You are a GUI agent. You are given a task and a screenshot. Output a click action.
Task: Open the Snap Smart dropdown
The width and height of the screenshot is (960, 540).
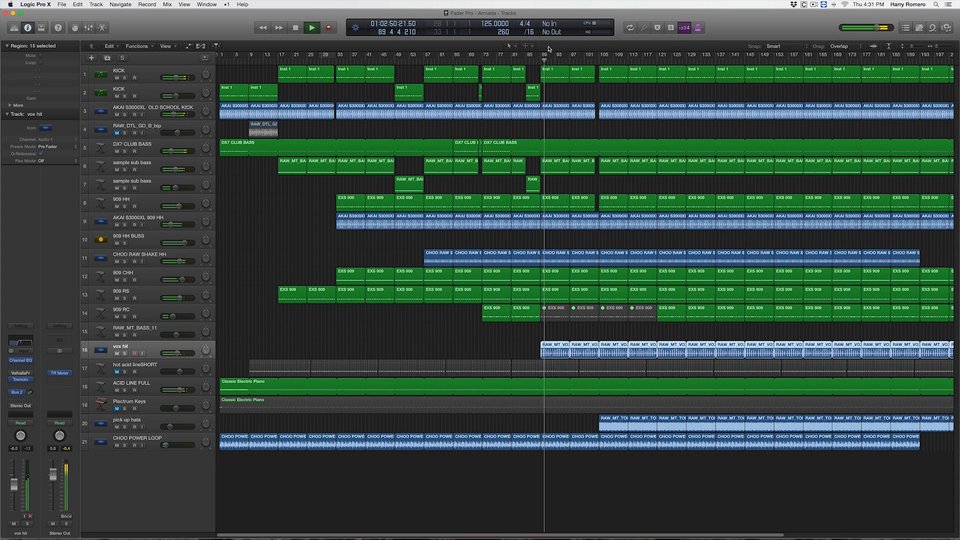(786, 46)
